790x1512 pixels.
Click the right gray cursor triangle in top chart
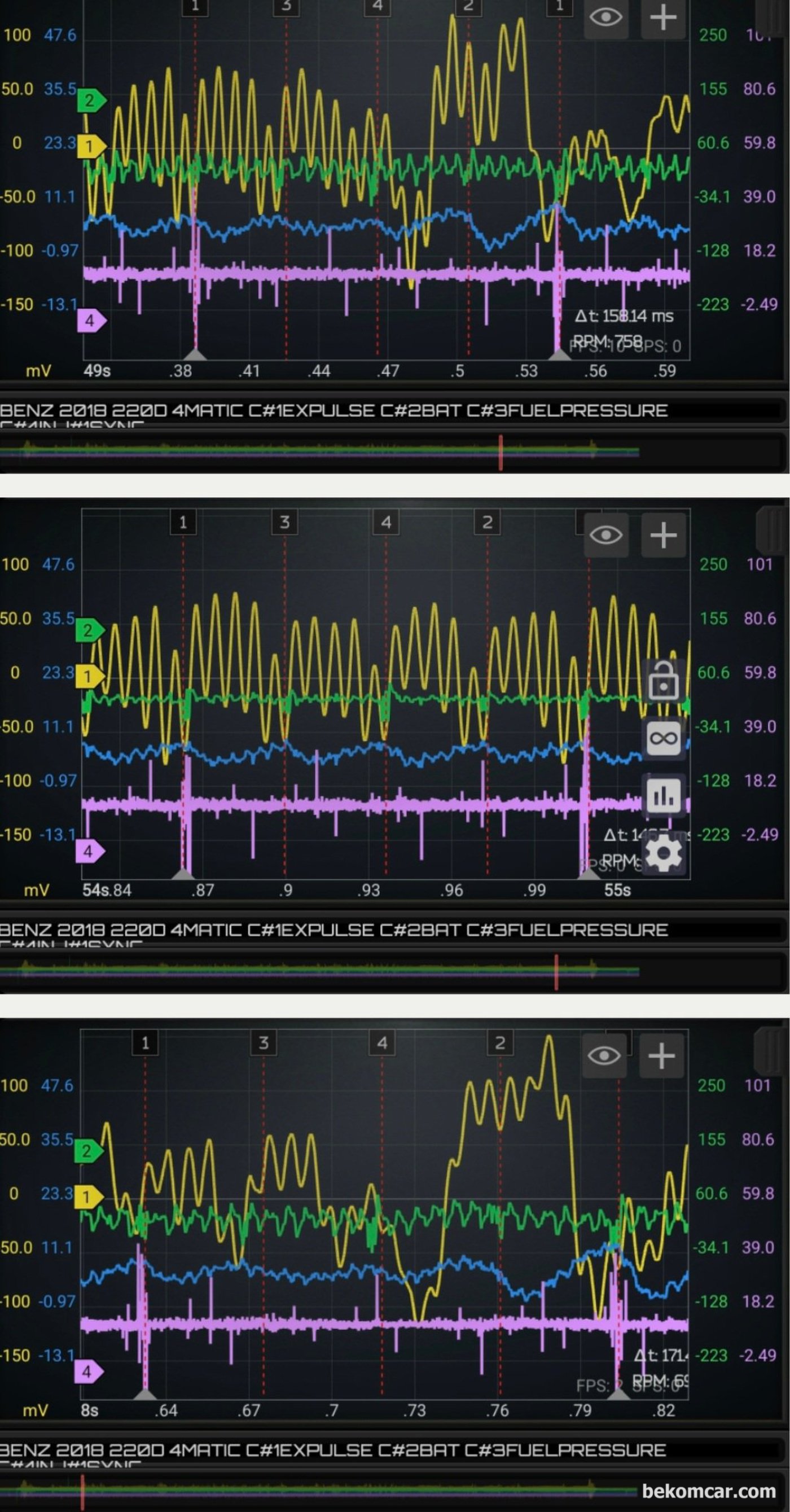coord(560,354)
